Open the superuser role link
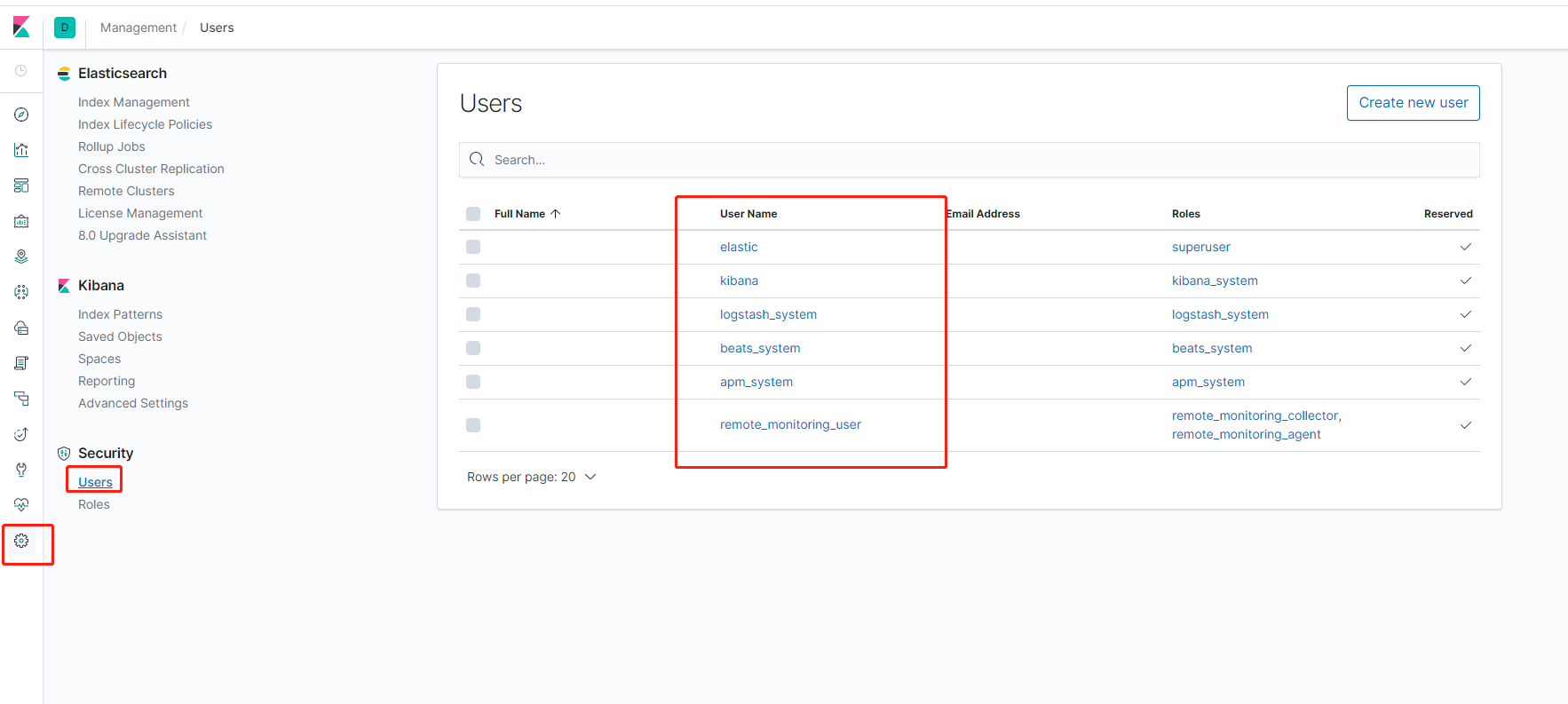The image size is (1568, 704). [x=1201, y=247]
